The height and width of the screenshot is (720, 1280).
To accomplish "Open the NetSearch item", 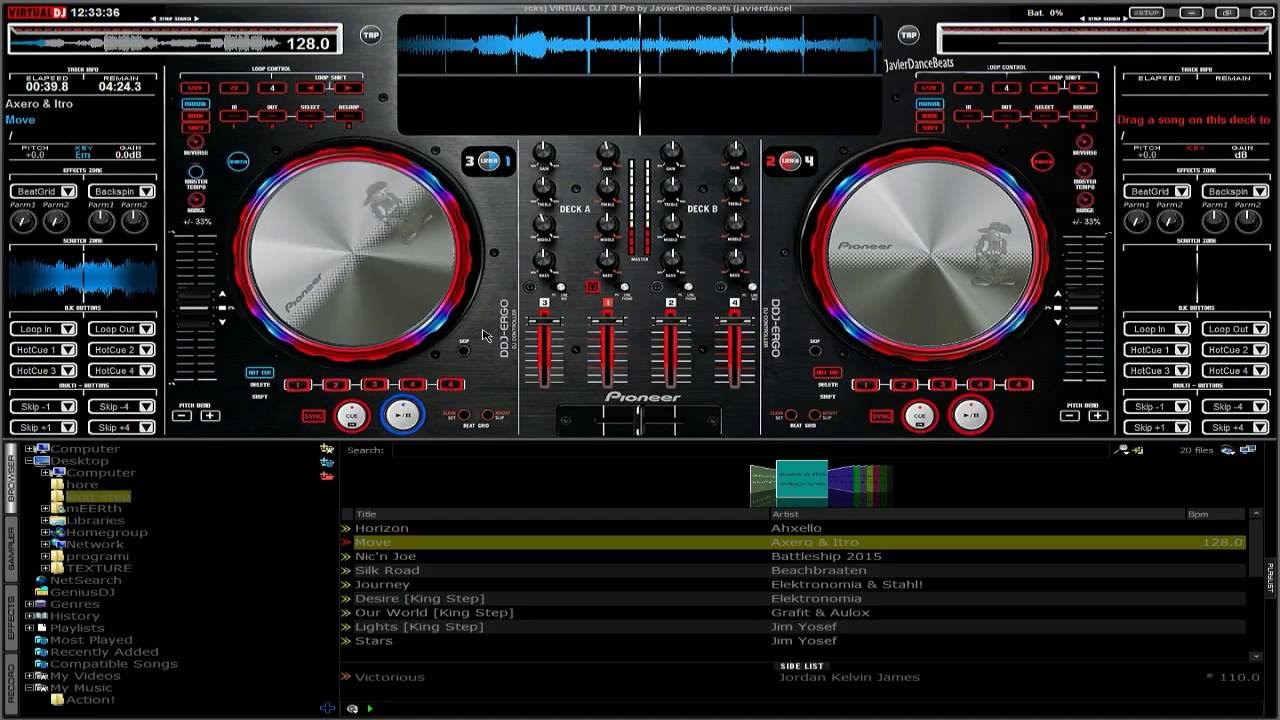I will 86,580.
